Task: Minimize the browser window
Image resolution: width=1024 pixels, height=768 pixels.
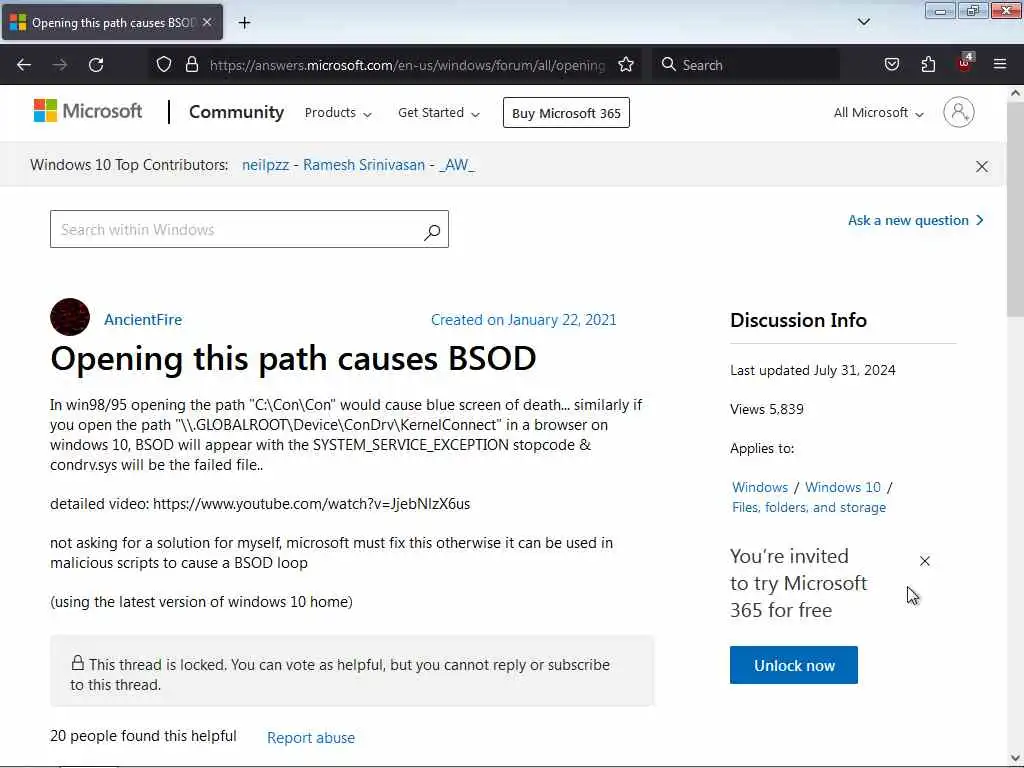Action: coord(940,11)
